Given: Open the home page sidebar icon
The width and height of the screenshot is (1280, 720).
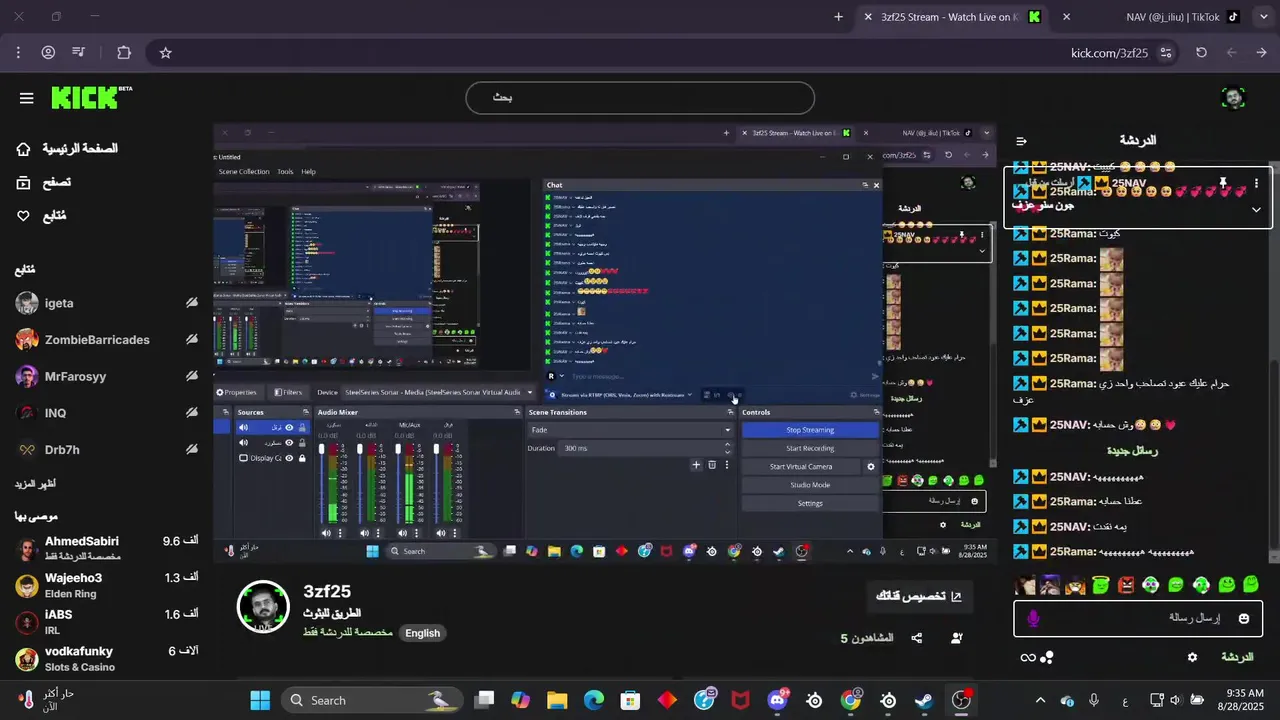Looking at the screenshot, I should [x=24, y=149].
